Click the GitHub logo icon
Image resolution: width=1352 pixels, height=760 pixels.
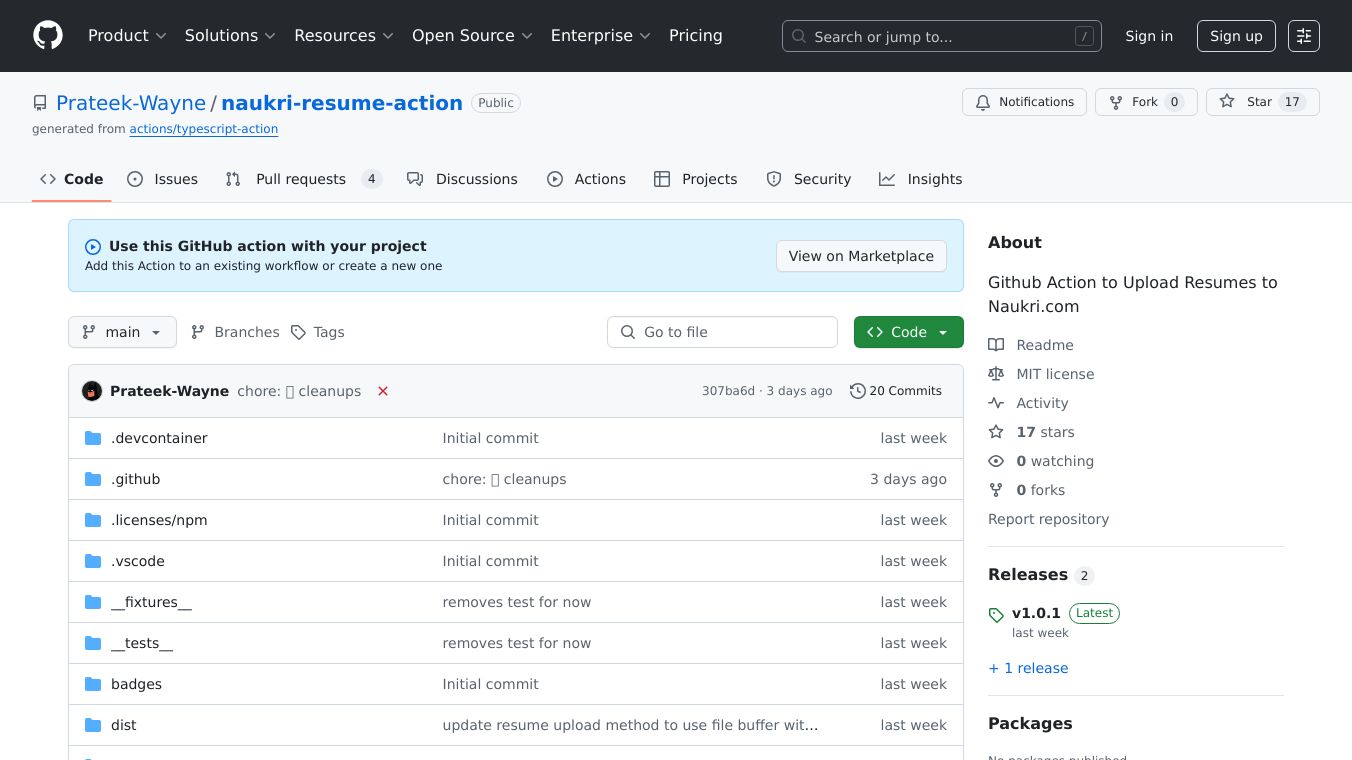(x=48, y=36)
